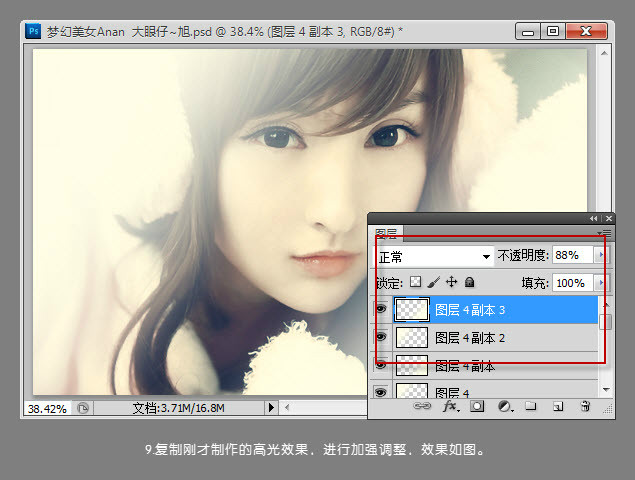Switch to the 图层 layers tab

(387, 234)
